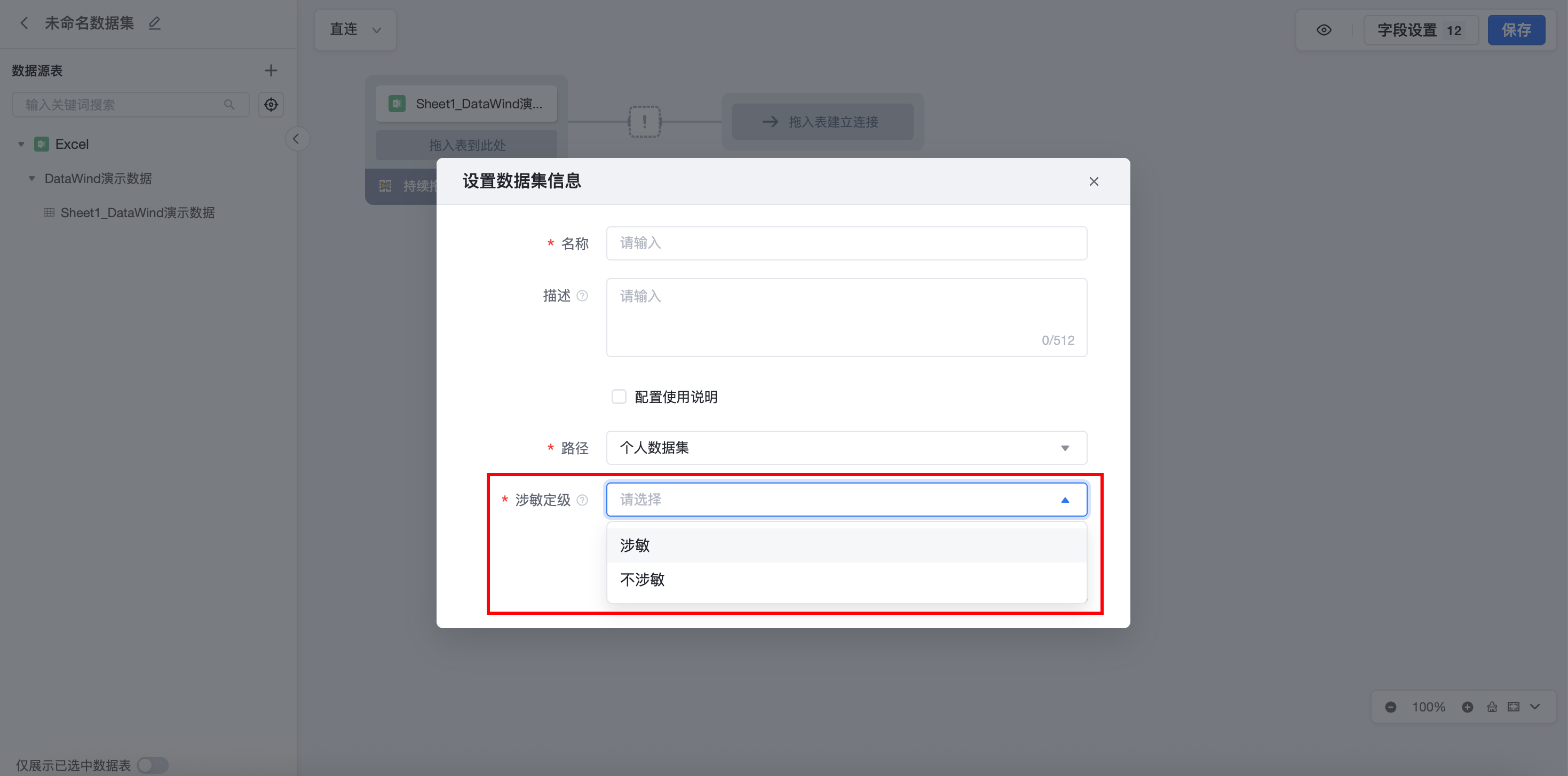The image size is (1568, 776).
Task: Click the 涉敏定级 help question mark icon
Action: tap(582, 500)
